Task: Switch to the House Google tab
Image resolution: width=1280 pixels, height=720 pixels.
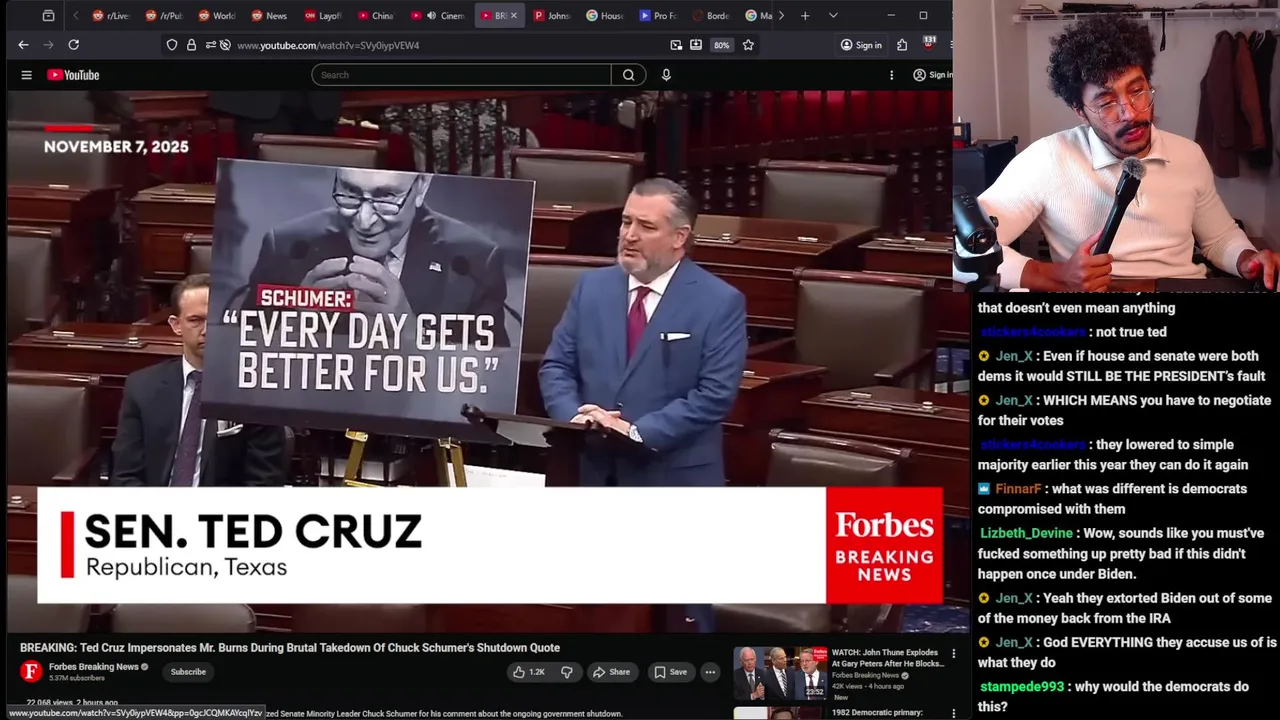Action: (x=606, y=16)
